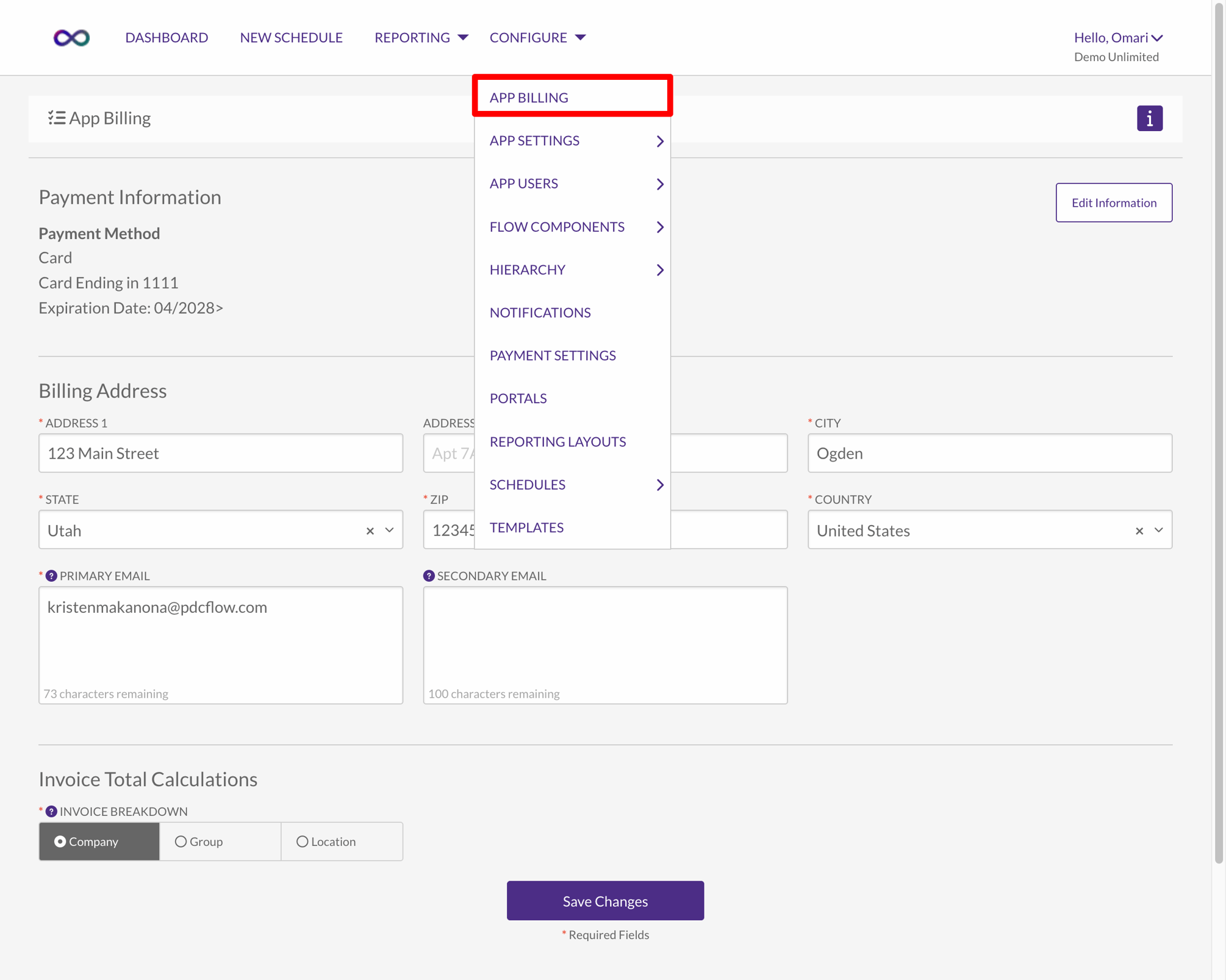Click Invoice Breakdown help question icon

pos(51,811)
